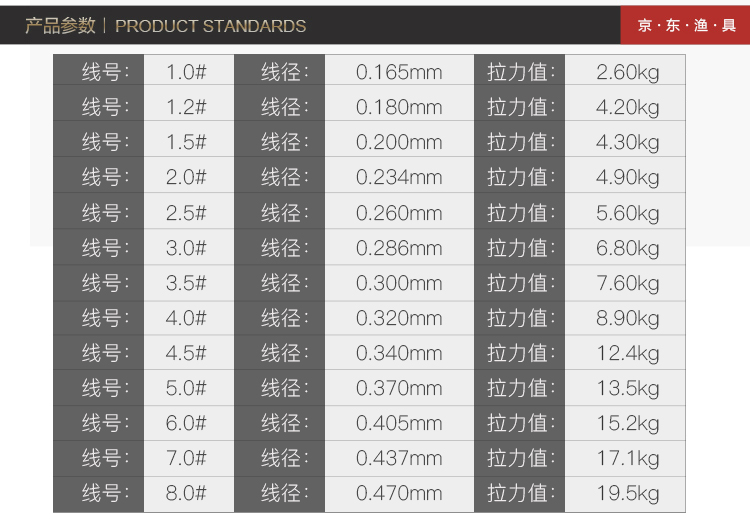Viewport: 750px width, 519px height.
Task: Click the 0.300mm diameter value
Action: [x=399, y=283]
